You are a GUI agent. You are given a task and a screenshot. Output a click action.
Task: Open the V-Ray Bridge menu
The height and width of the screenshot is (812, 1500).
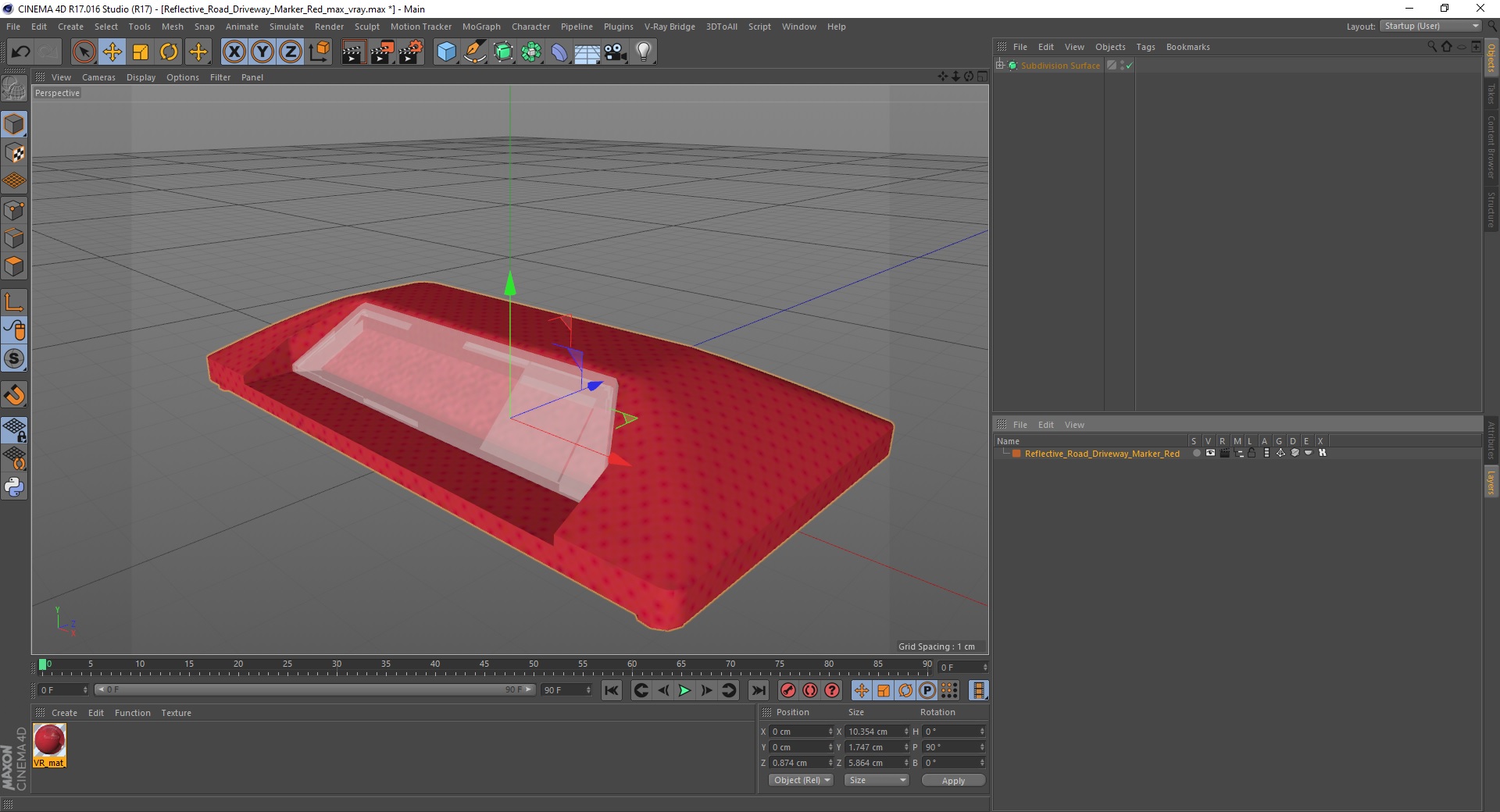(670, 27)
